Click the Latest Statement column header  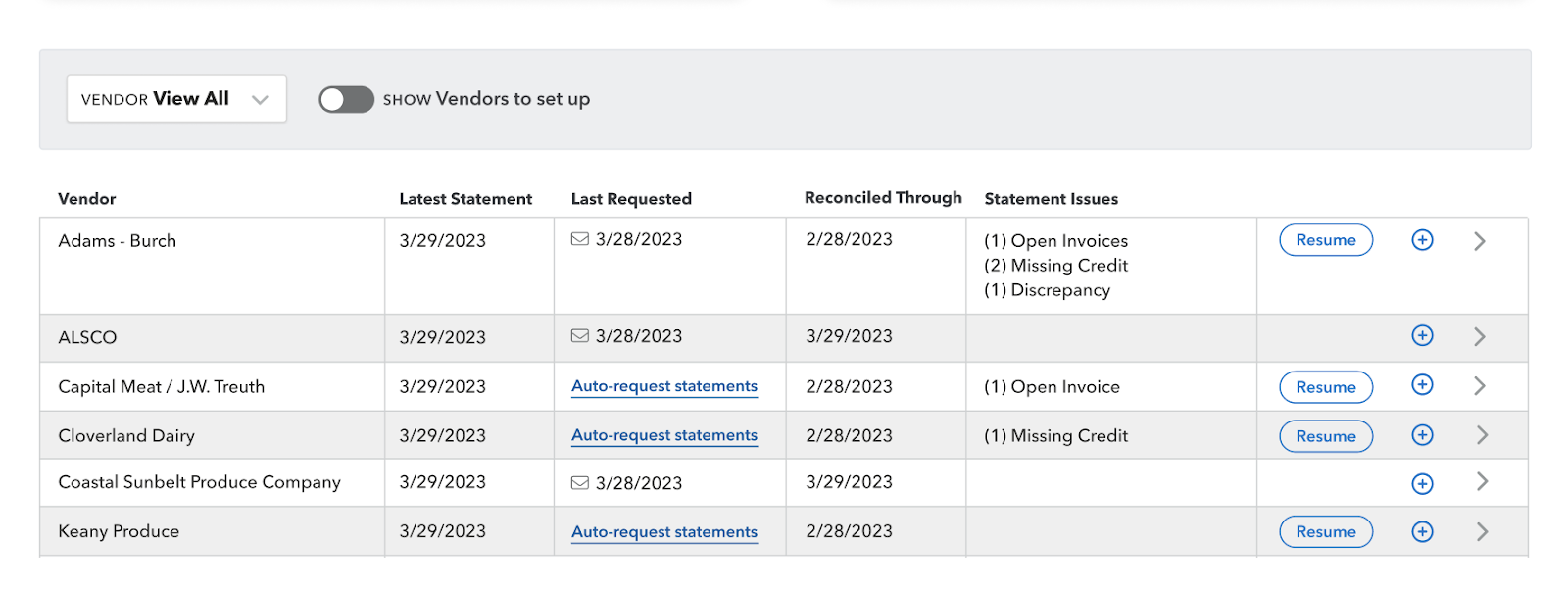(x=465, y=199)
